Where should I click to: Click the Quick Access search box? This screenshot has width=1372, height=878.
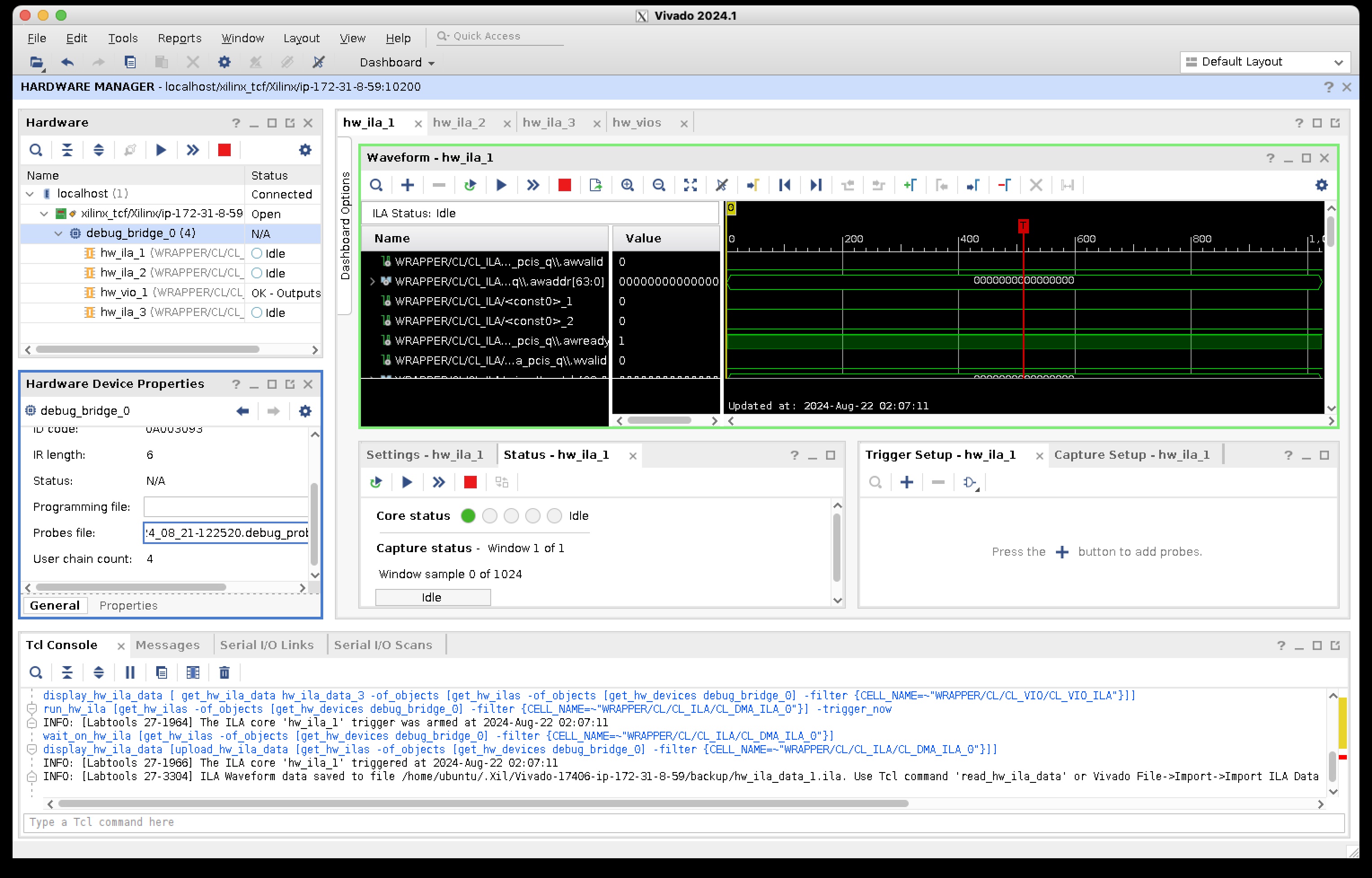coord(500,36)
